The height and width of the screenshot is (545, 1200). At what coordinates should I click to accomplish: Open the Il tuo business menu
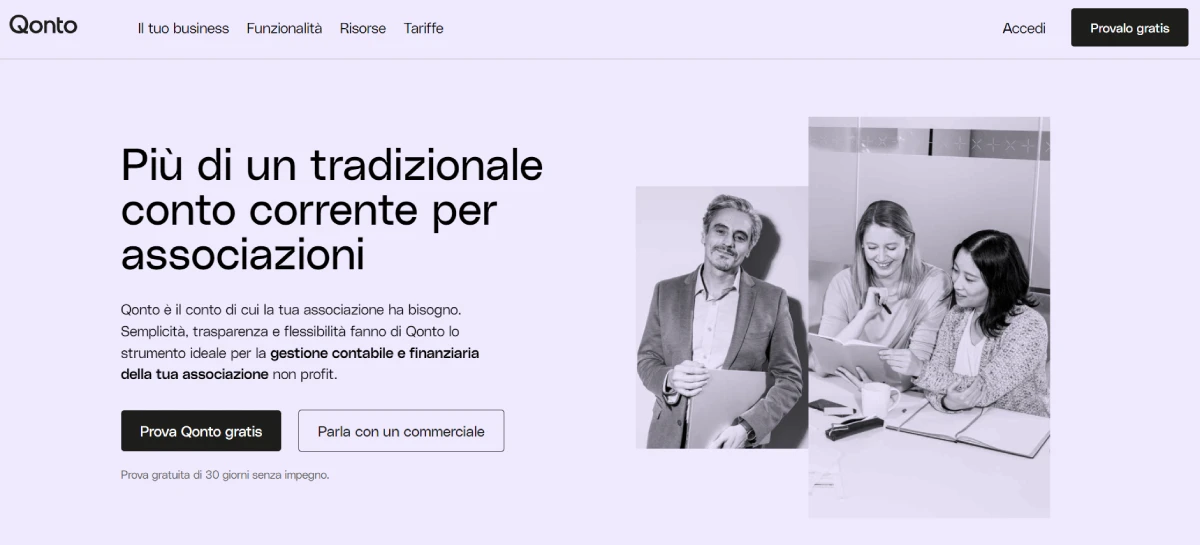coord(183,28)
